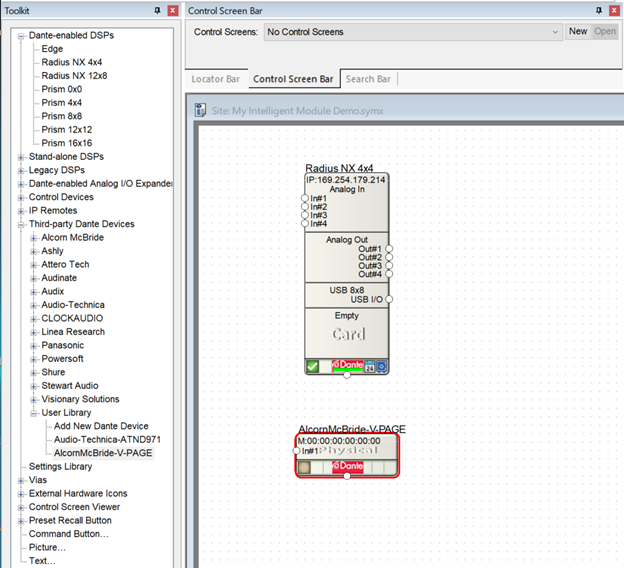
Task: Click the IP:169.254.179.214 address on Radius NX
Action: (346, 180)
